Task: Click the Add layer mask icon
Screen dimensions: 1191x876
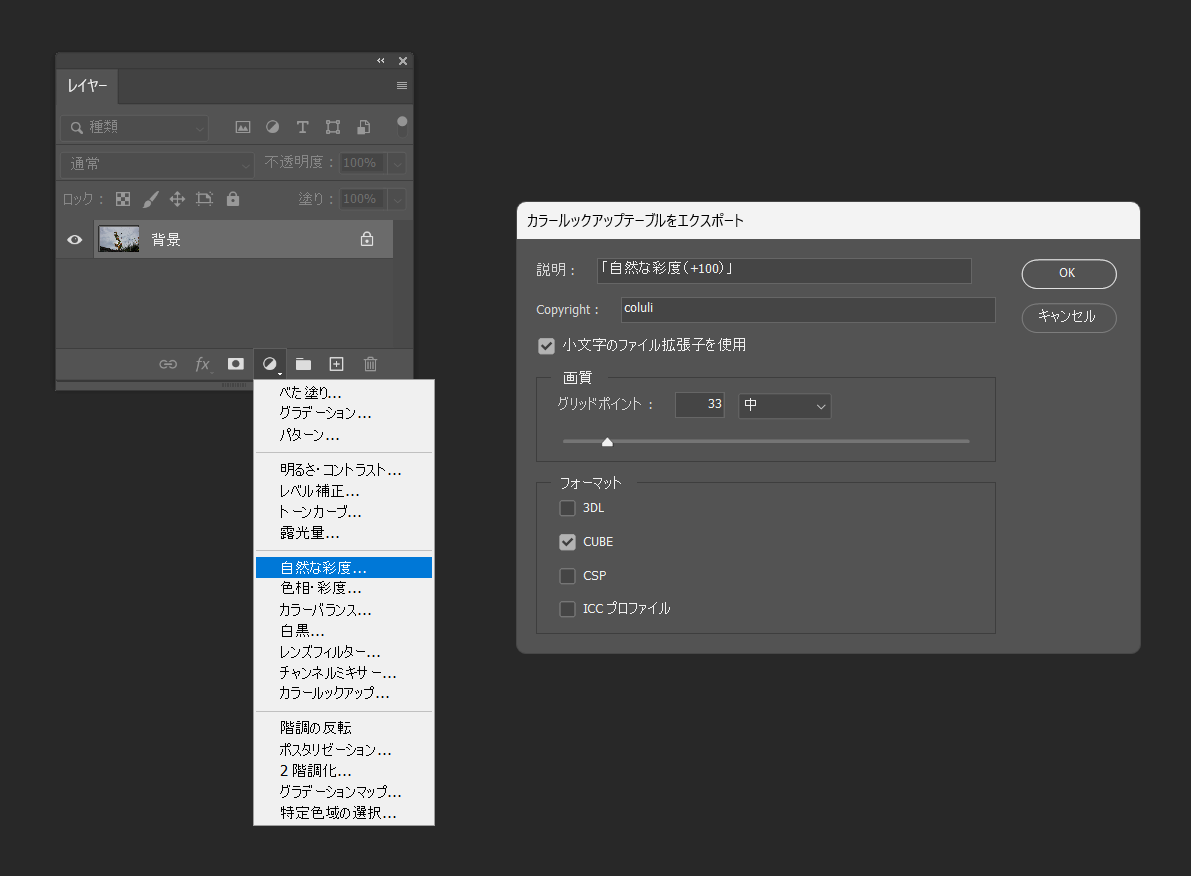Action: [235, 363]
